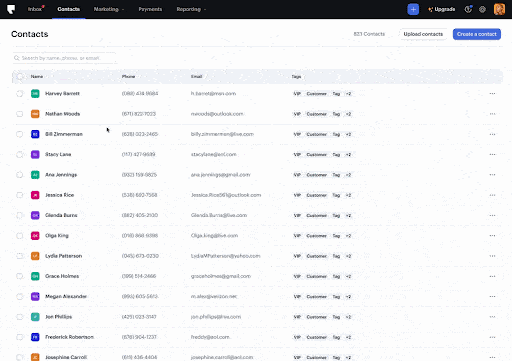
Task: Click the Name column header
Action: coord(37,77)
